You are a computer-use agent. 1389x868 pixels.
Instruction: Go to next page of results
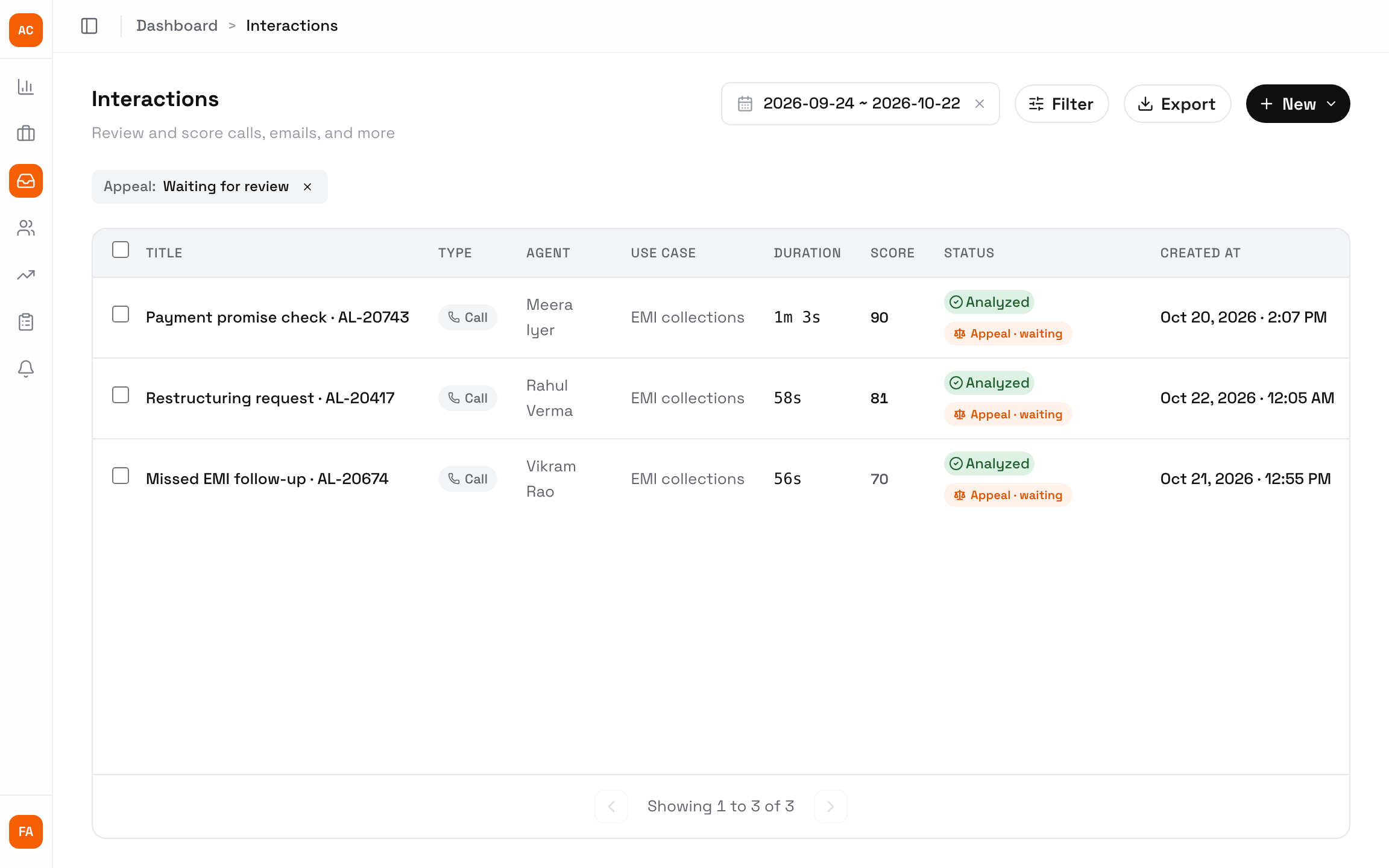[831, 807]
